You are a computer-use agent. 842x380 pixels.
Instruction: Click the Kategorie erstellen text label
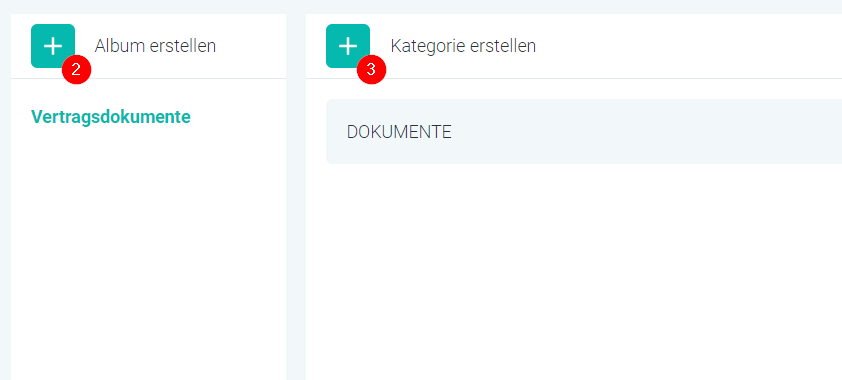pos(463,46)
